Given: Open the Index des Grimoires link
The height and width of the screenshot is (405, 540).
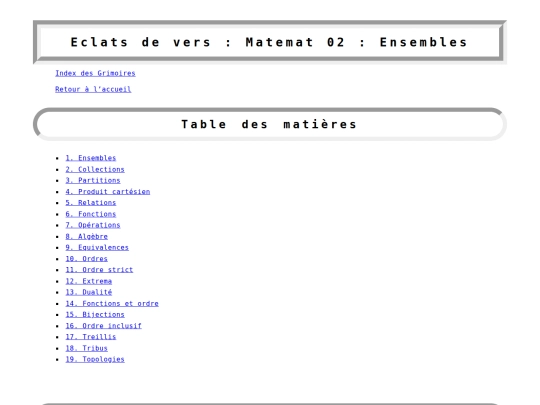Looking at the screenshot, I should (95, 73).
